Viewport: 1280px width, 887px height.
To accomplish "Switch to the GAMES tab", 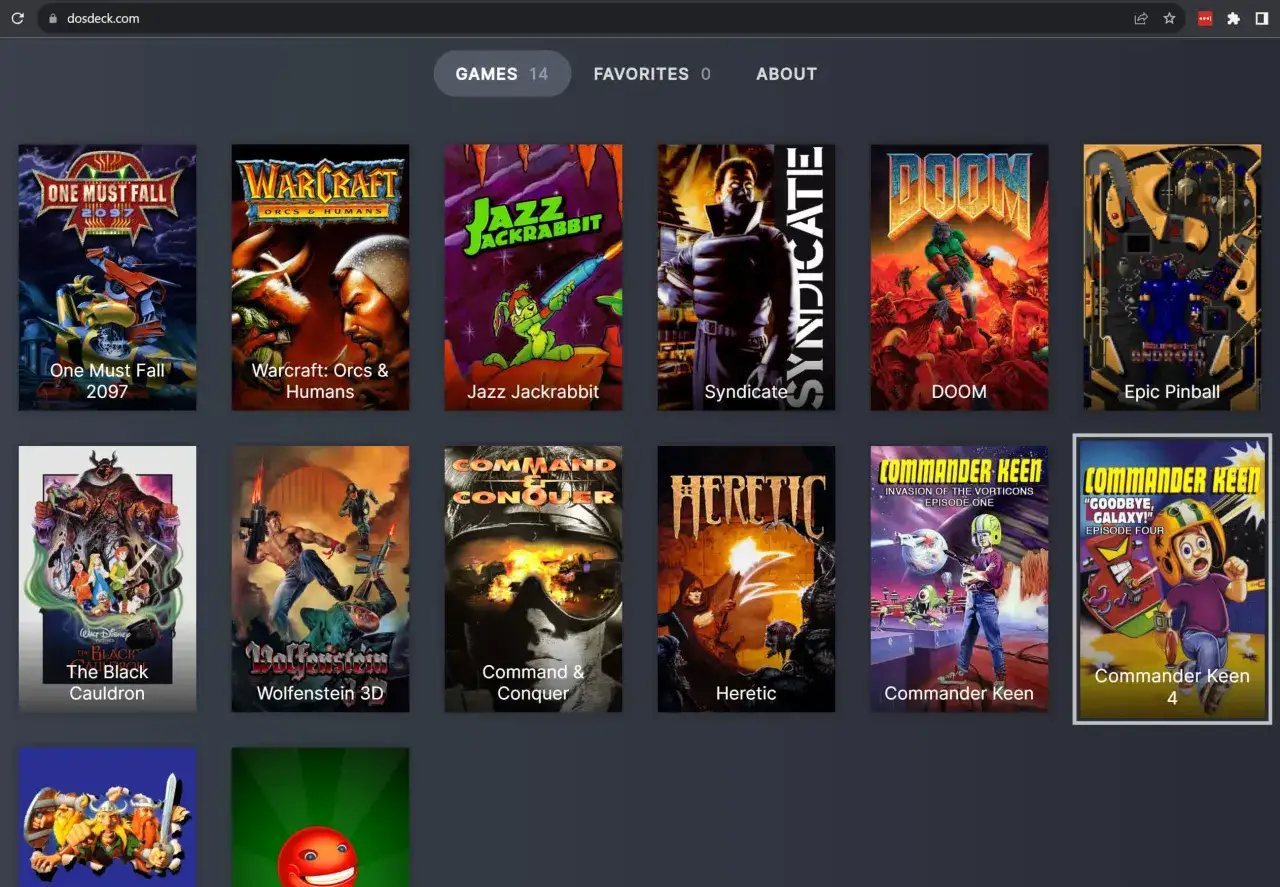I will pyautogui.click(x=502, y=74).
